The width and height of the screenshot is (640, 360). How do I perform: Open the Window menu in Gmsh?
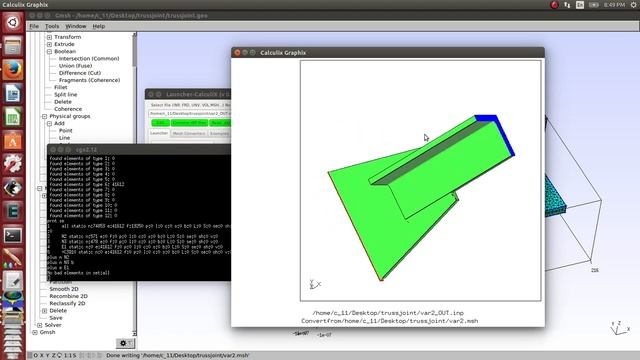pyautogui.click(x=76, y=26)
